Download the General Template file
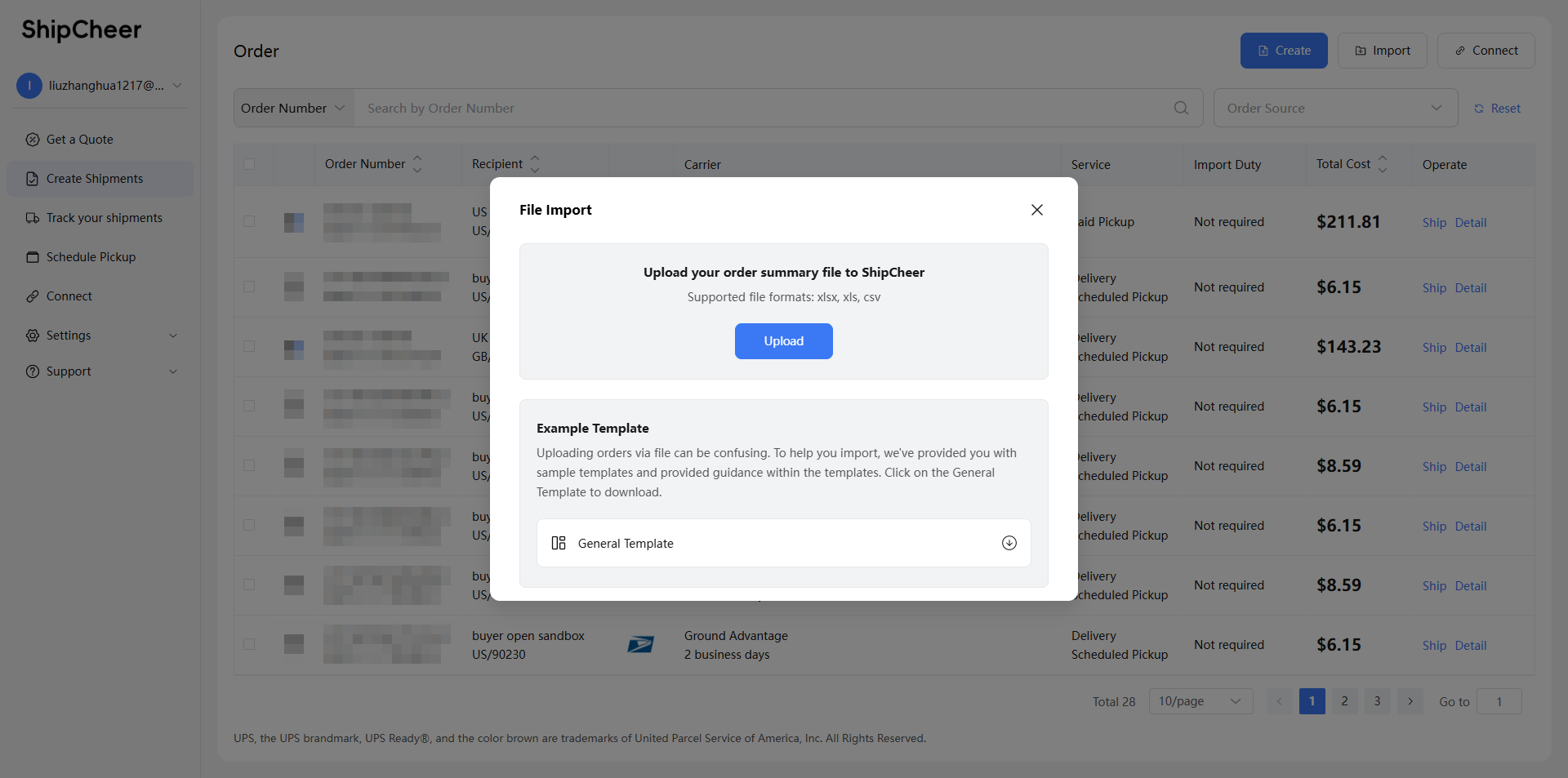This screenshot has width=1568, height=778. pyautogui.click(x=1009, y=543)
